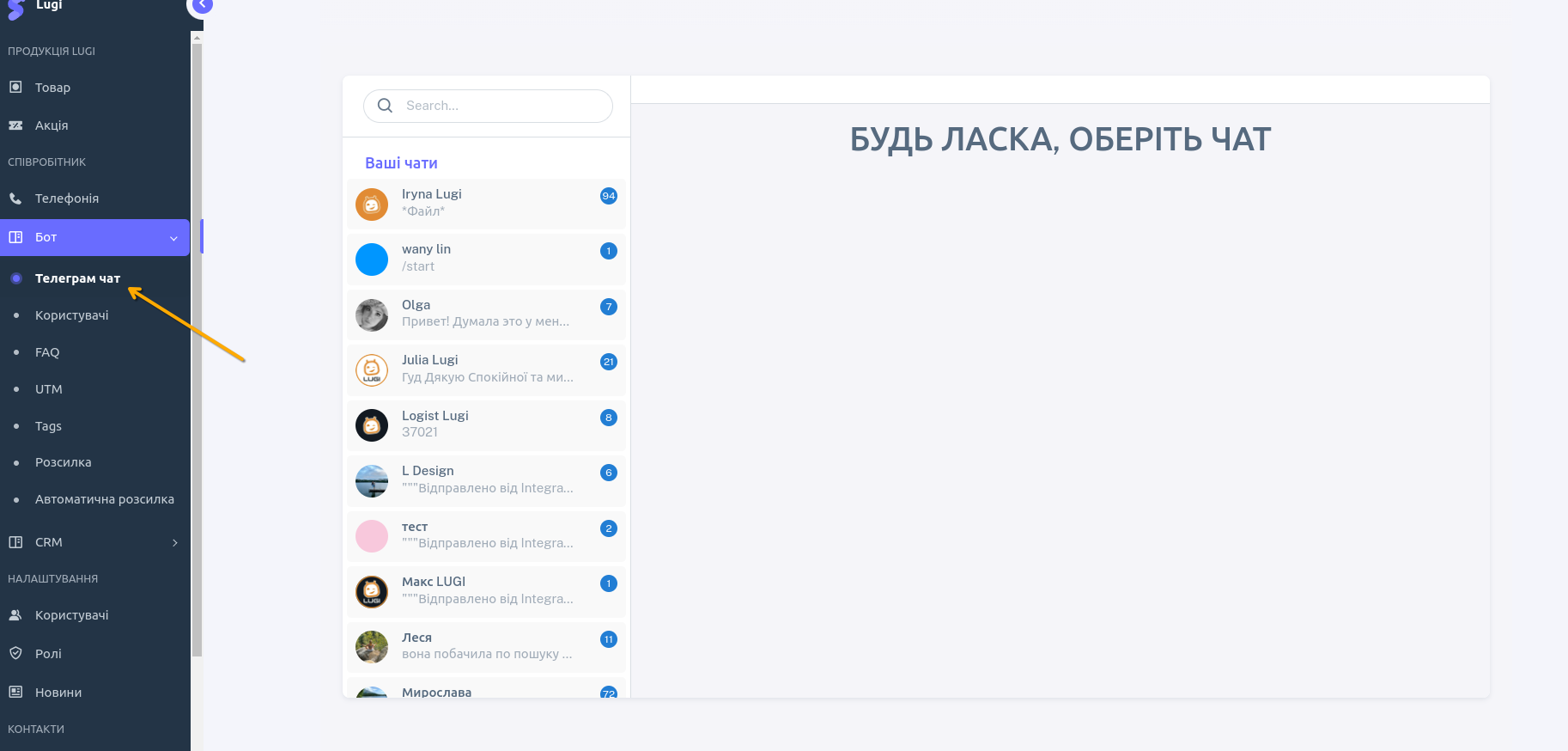Image resolution: width=1568 pixels, height=751 pixels.
Task: Click the search magnifier icon
Action: (x=386, y=106)
